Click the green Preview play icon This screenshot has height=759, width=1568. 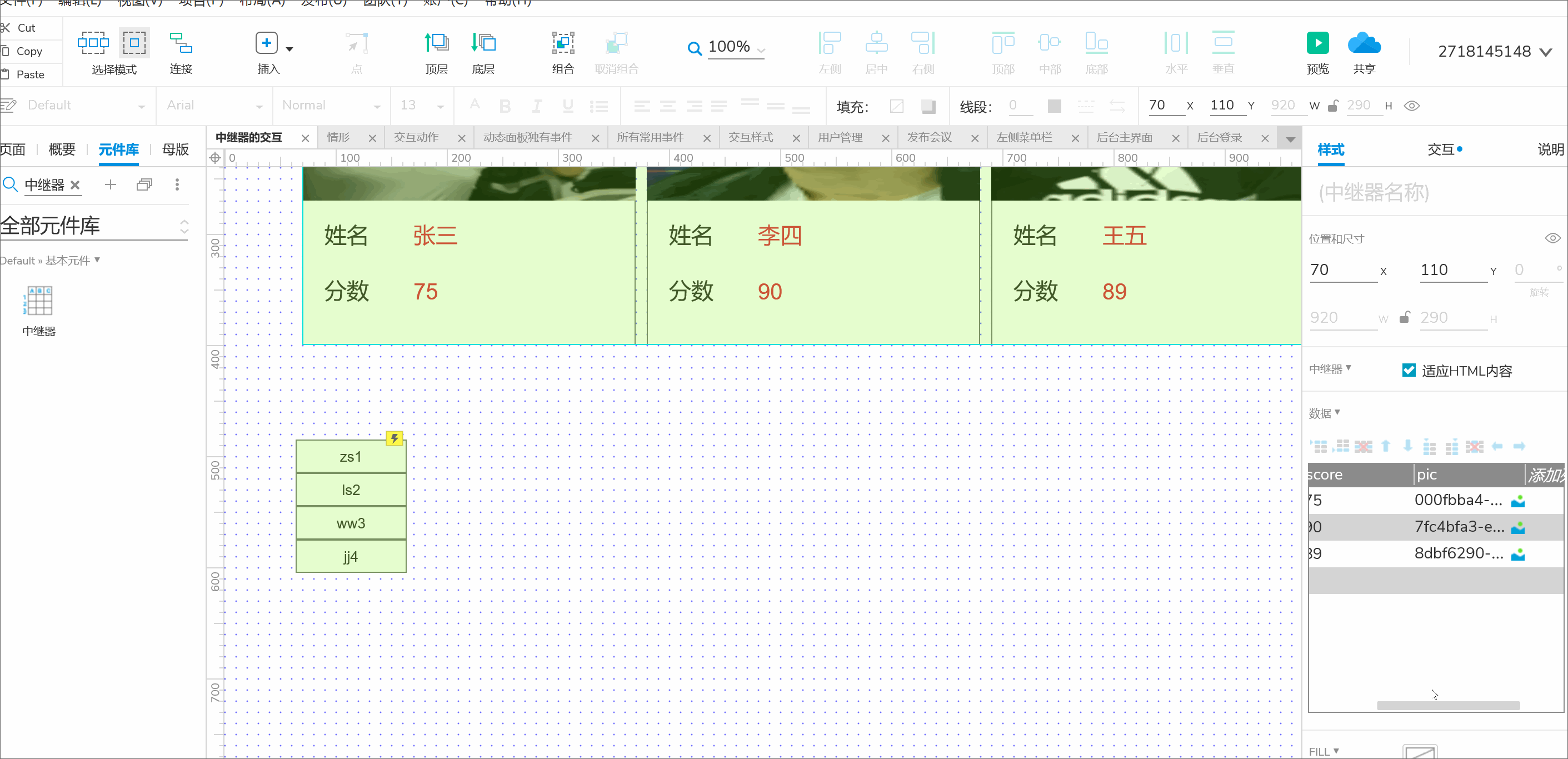(x=1317, y=43)
